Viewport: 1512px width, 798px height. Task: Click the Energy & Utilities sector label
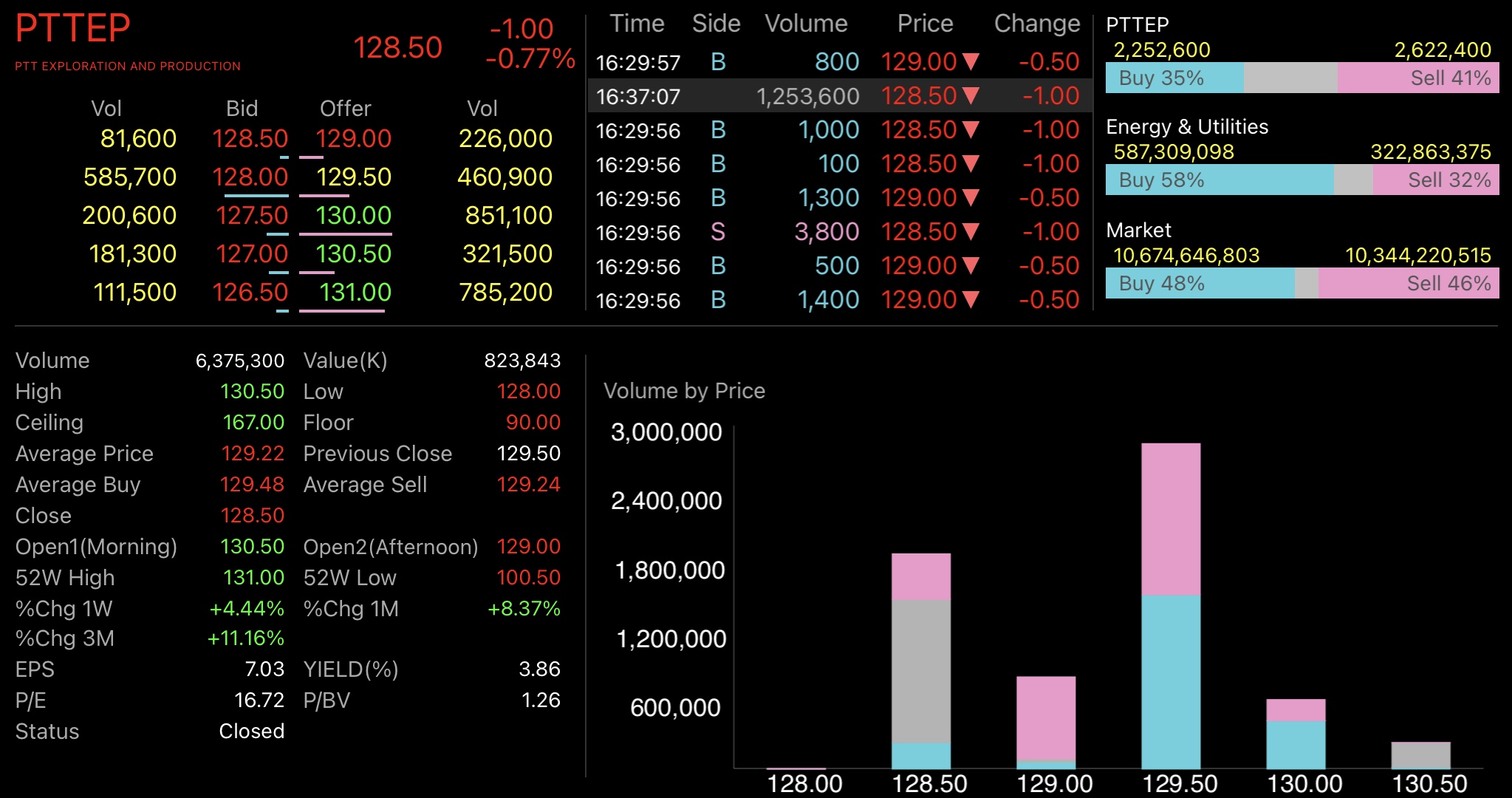click(x=1187, y=127)
